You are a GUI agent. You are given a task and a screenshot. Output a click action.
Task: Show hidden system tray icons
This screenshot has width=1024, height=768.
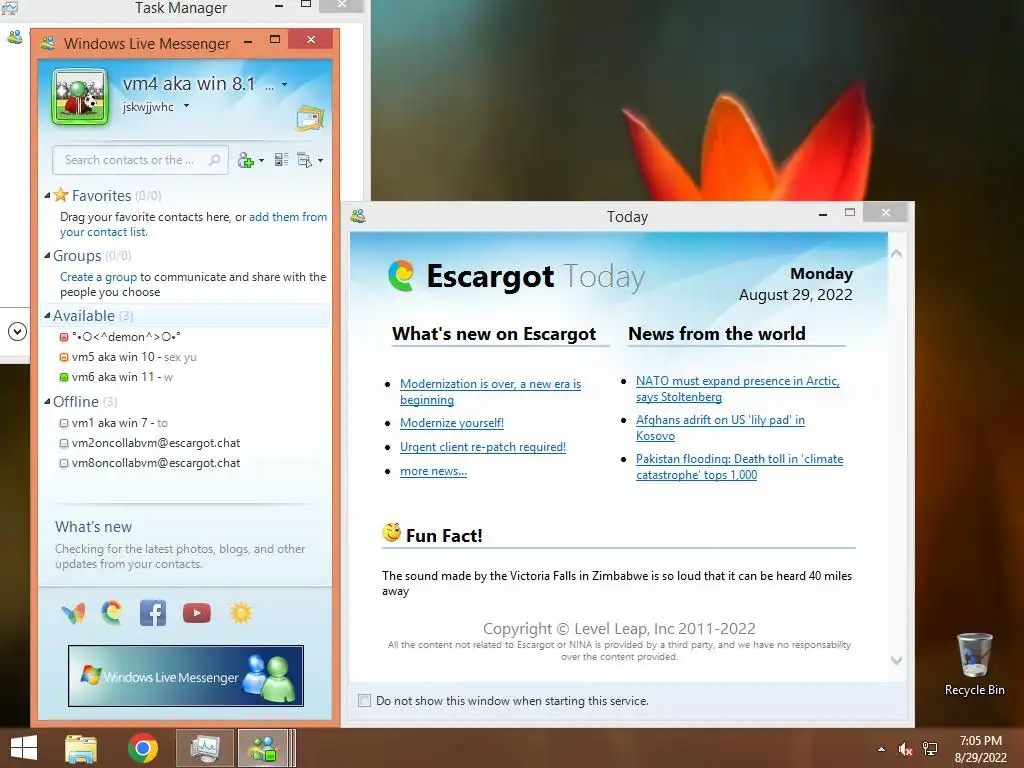pos(882,749)
